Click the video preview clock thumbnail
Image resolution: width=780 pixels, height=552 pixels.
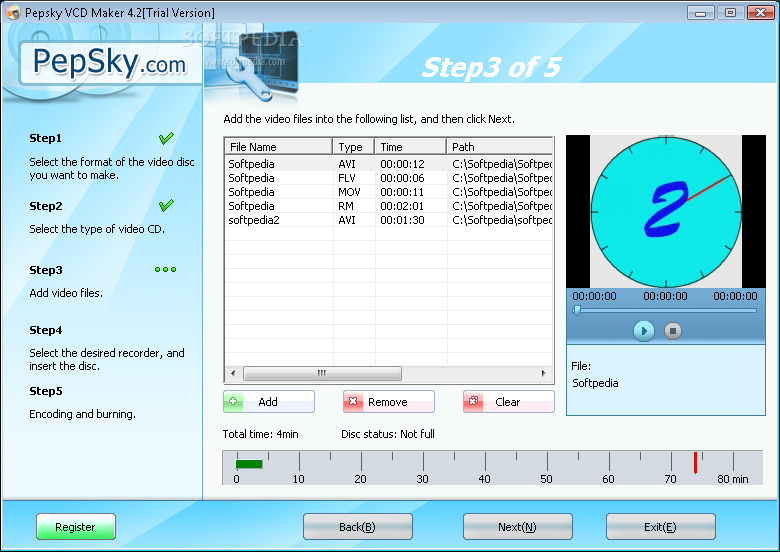point(666,211)
